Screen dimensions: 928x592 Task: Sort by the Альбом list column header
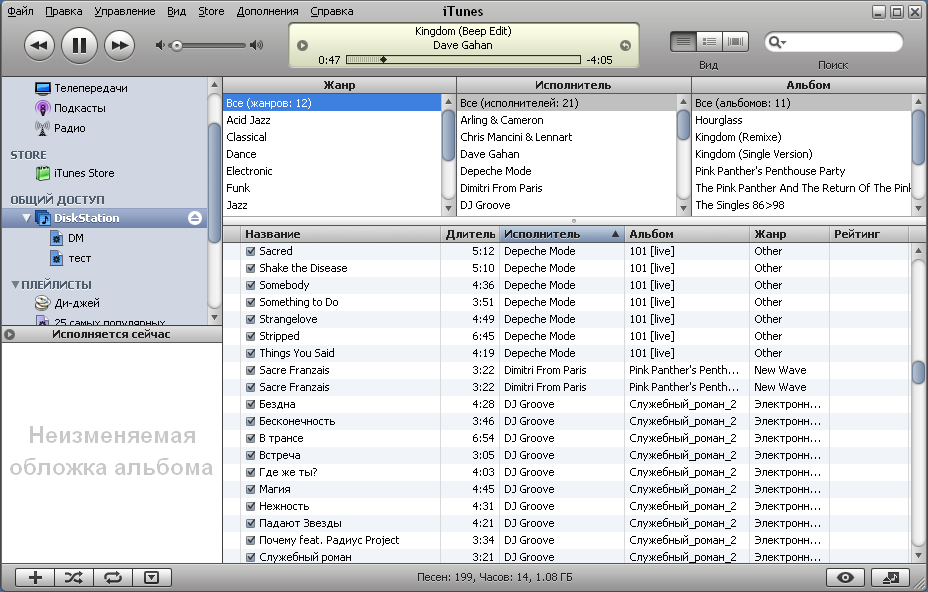[687, 234]
